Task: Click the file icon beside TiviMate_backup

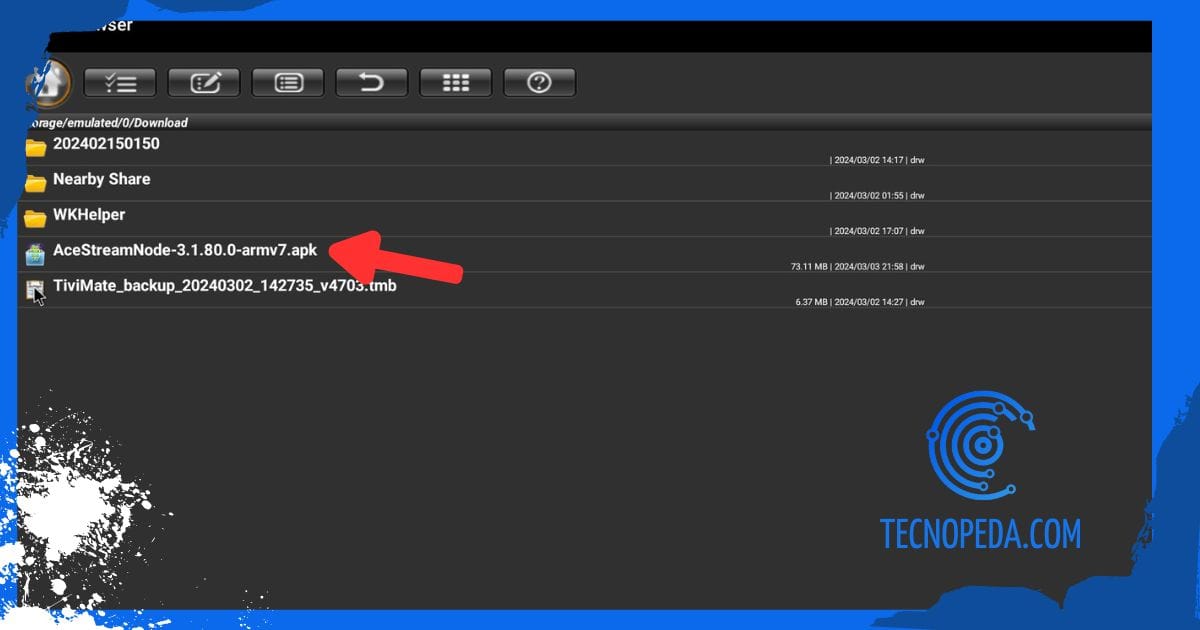Action: (36, 291)
